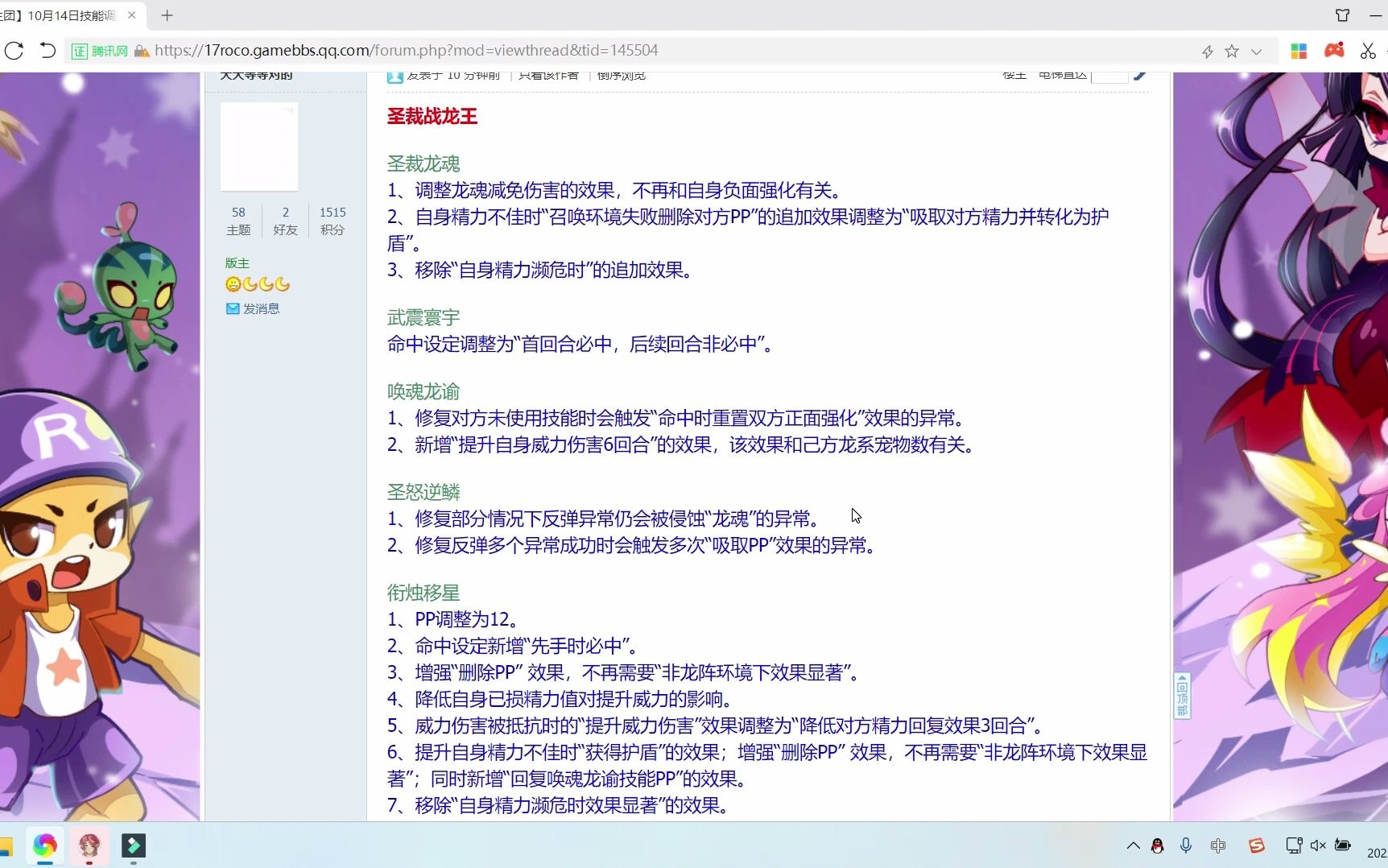The width and height of the screenshot is (1388, 868).
Task: Click the heading 圣裁战龙王
Action: pos(432,117)
